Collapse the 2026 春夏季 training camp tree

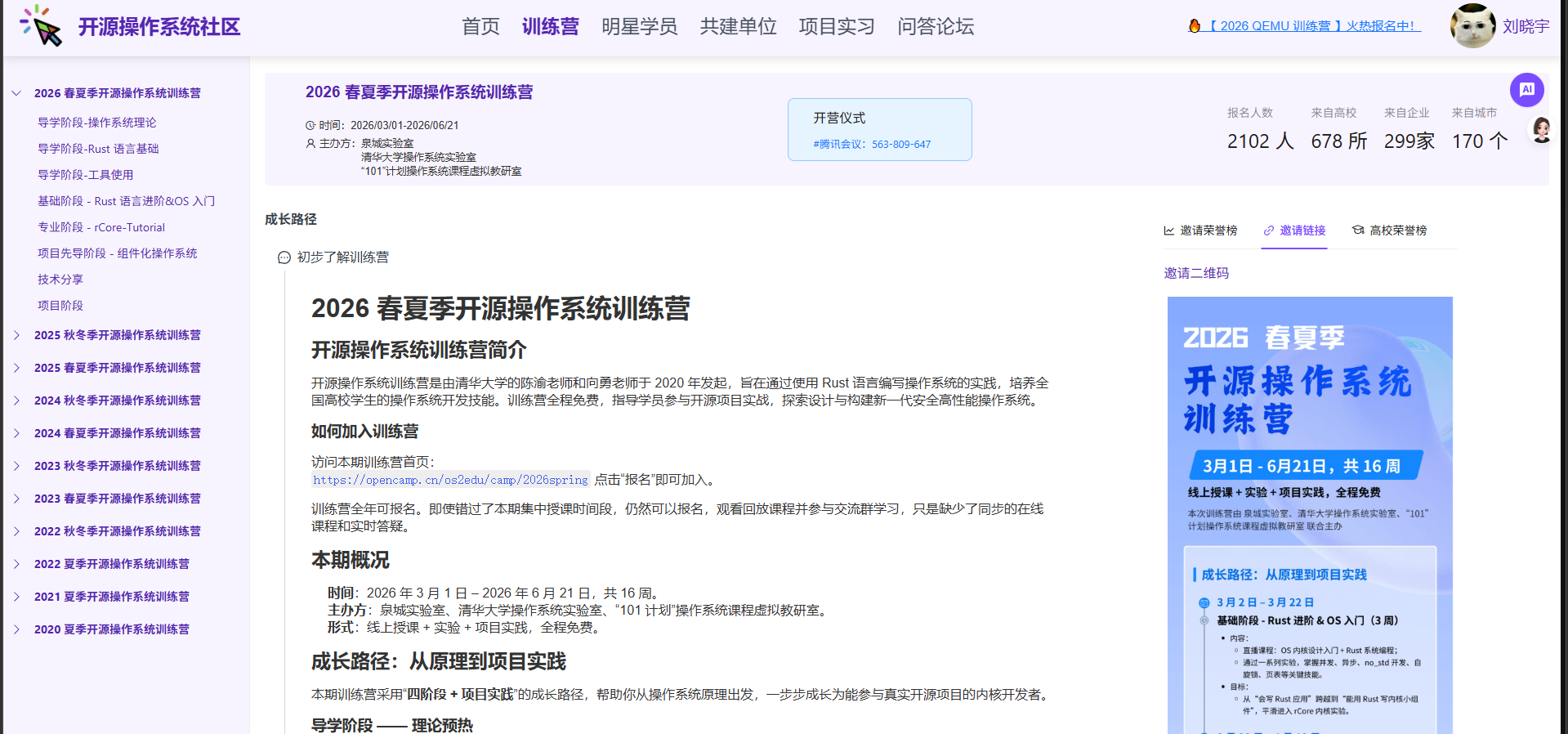[x=16, y=93]
